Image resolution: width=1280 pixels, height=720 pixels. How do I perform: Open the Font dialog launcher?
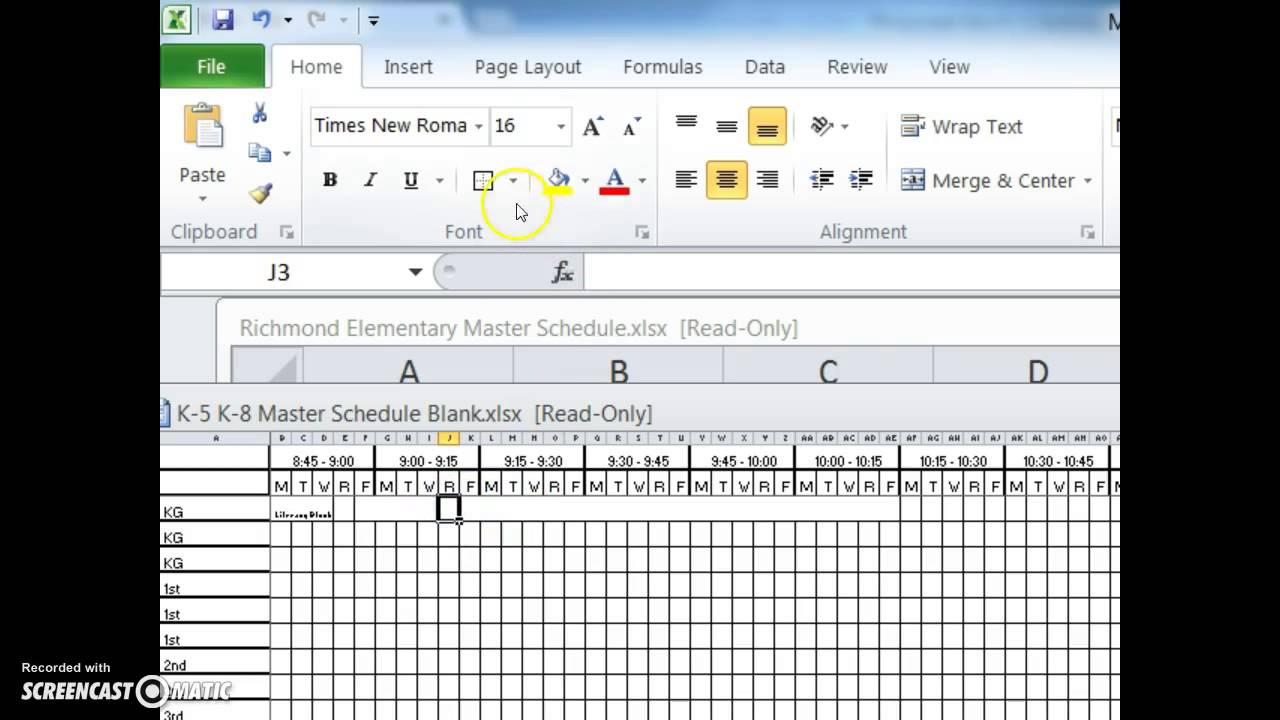click(642, 232)
